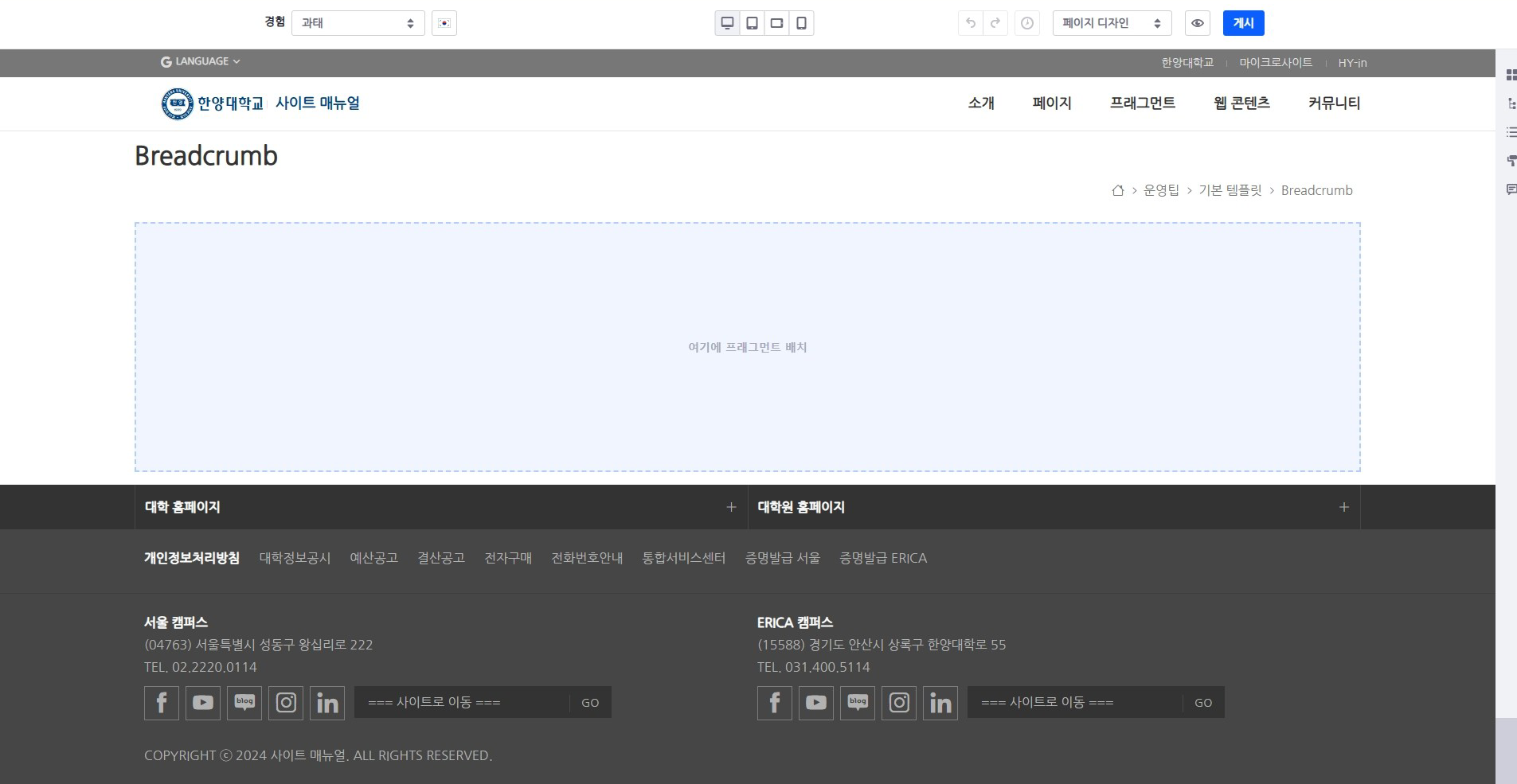This screenshot has height=784, width=1517.
Task: Open the edit history clock icon
Action: [x=1027, y=23]
